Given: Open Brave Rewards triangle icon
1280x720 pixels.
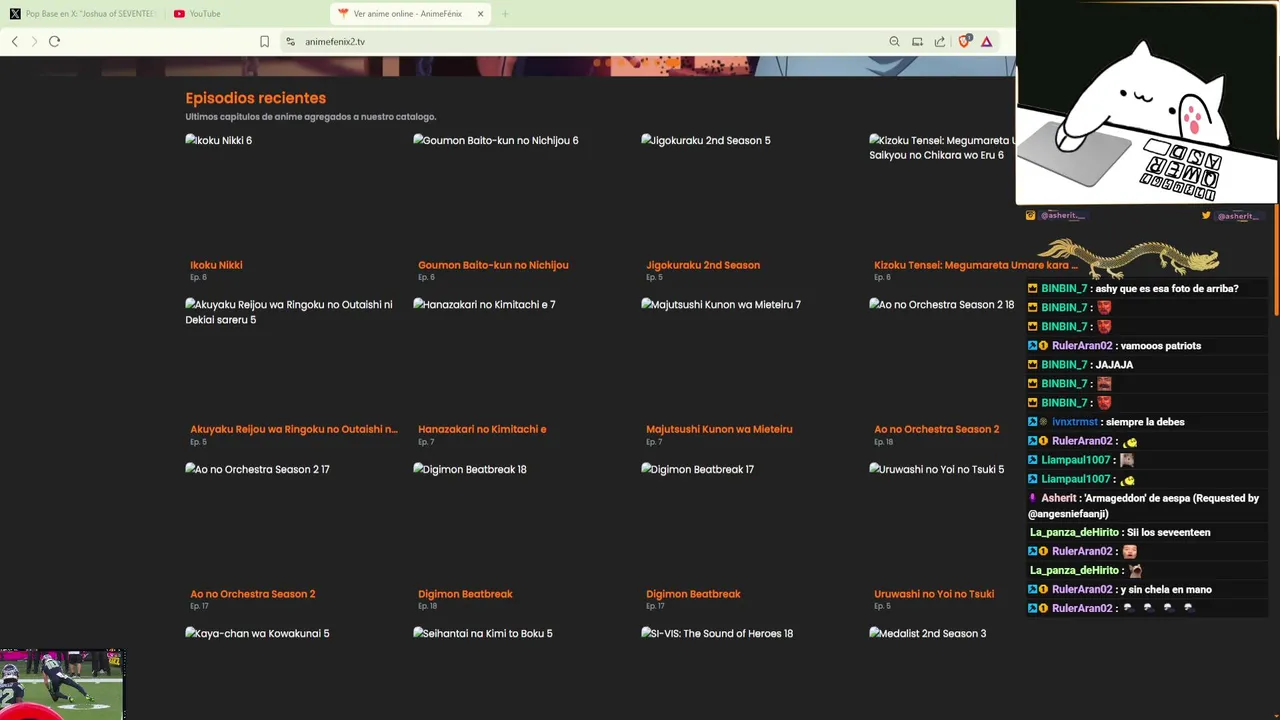Looking at the screenshot, I should coord(986,41).
